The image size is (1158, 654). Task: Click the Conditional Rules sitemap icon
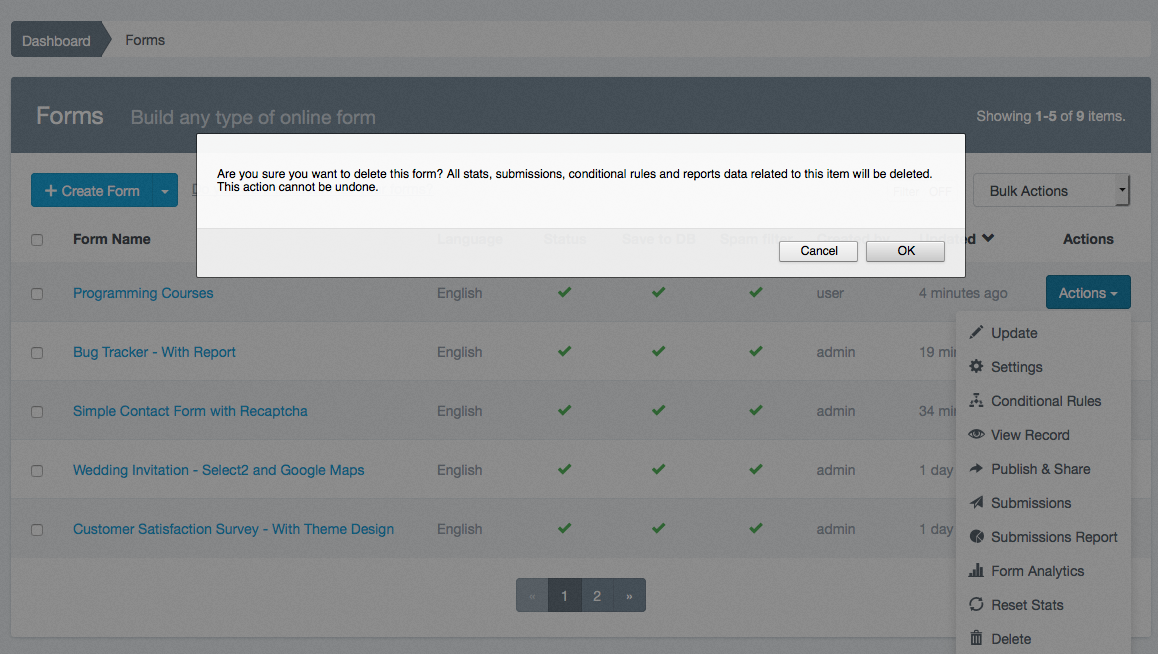[x=976, y=401]
